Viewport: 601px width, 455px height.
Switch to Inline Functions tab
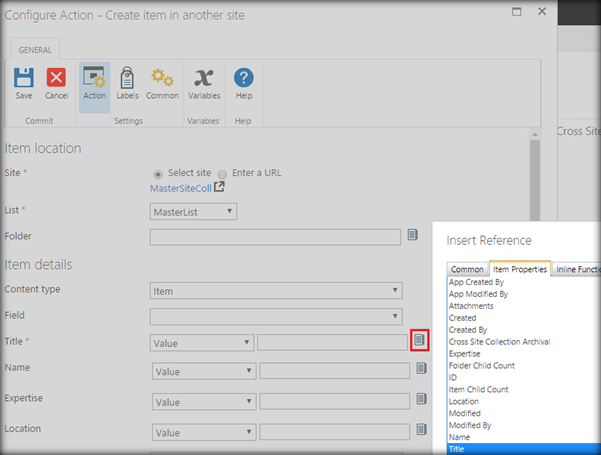(x=576, y=269)
